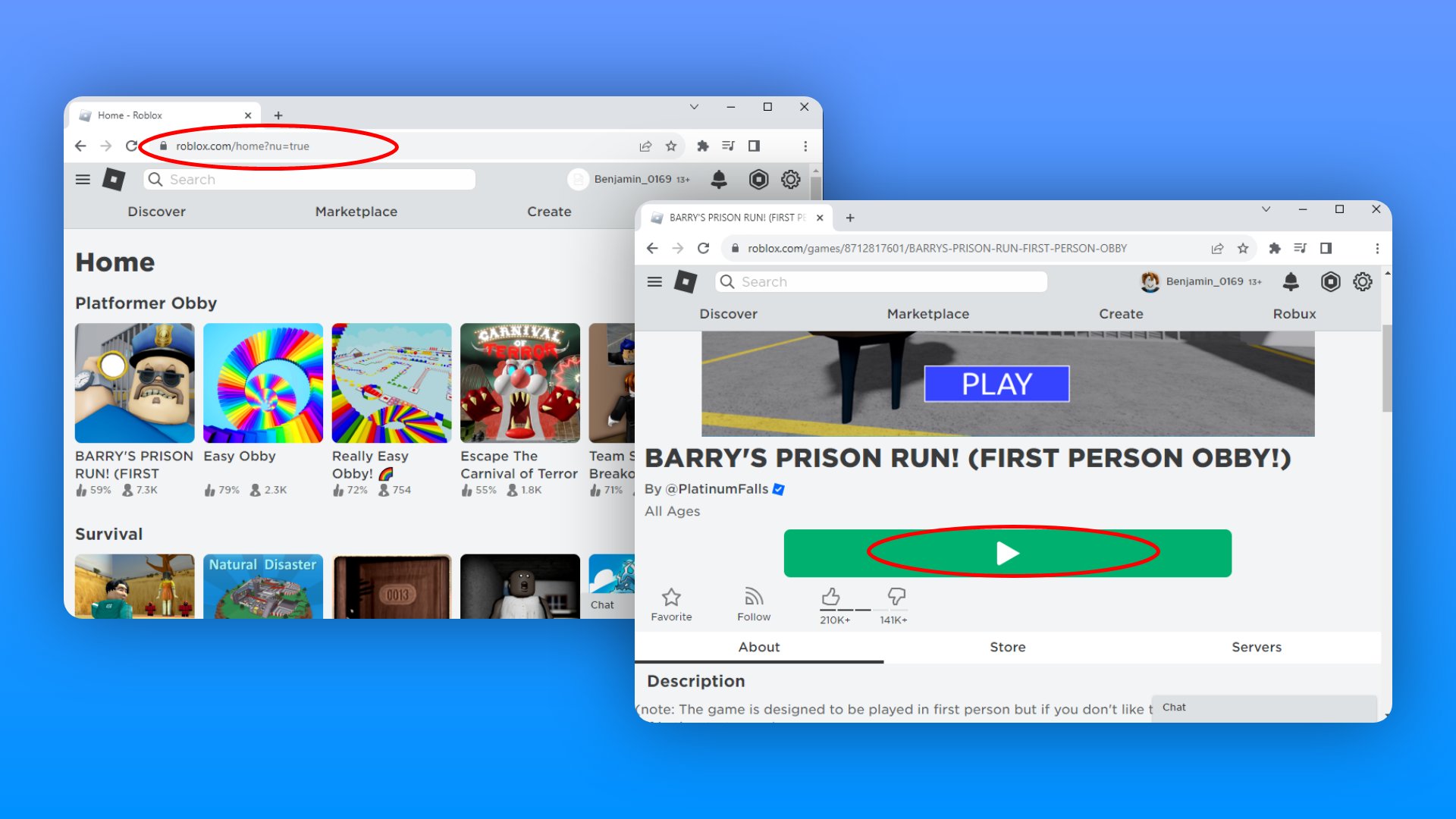Open notifications bell in Barry's Prison window
The width and height of the screenshot is (1456, 819).
pos(1291,282)
